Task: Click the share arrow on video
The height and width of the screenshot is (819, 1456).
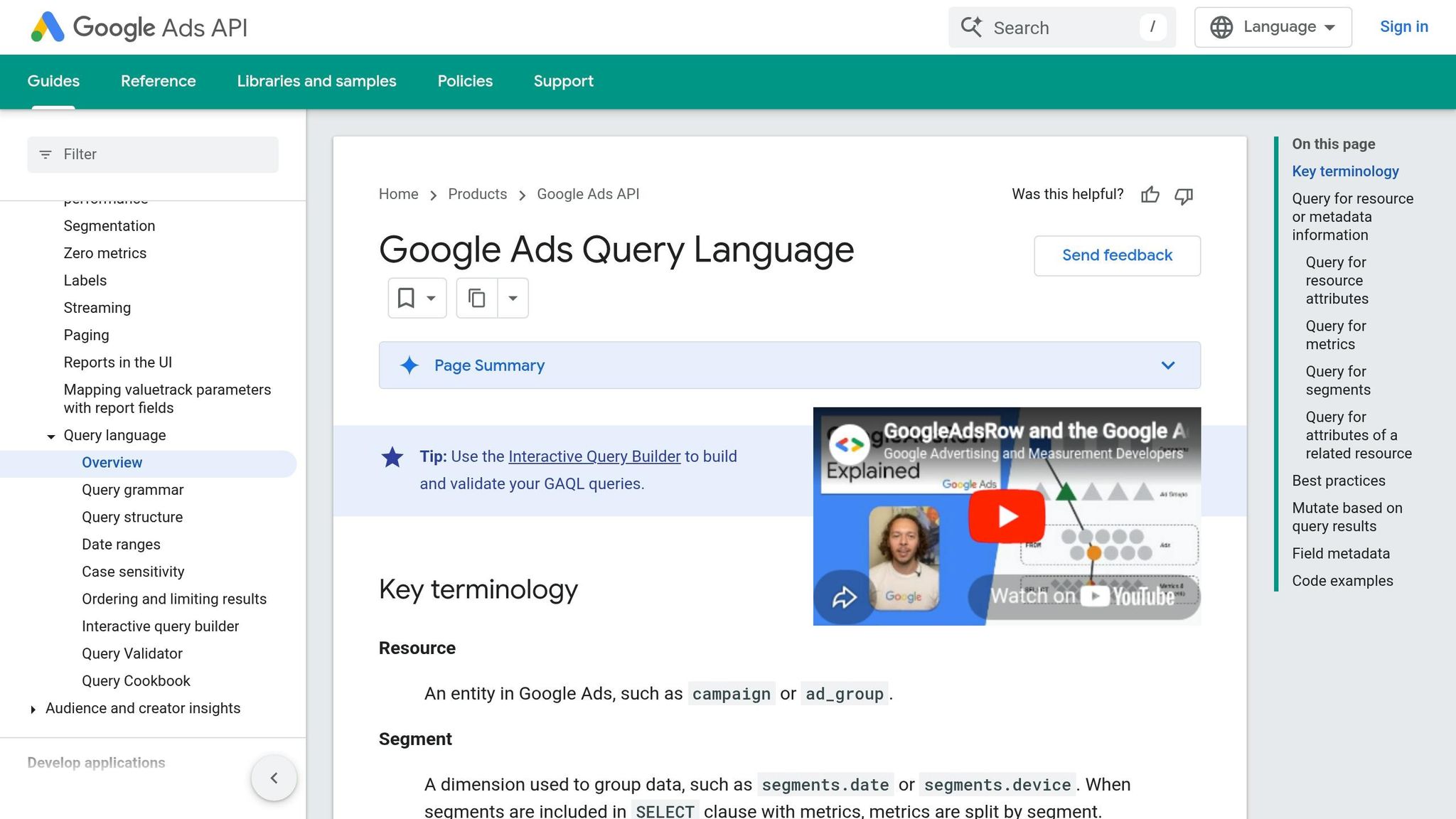Action: 844,597
